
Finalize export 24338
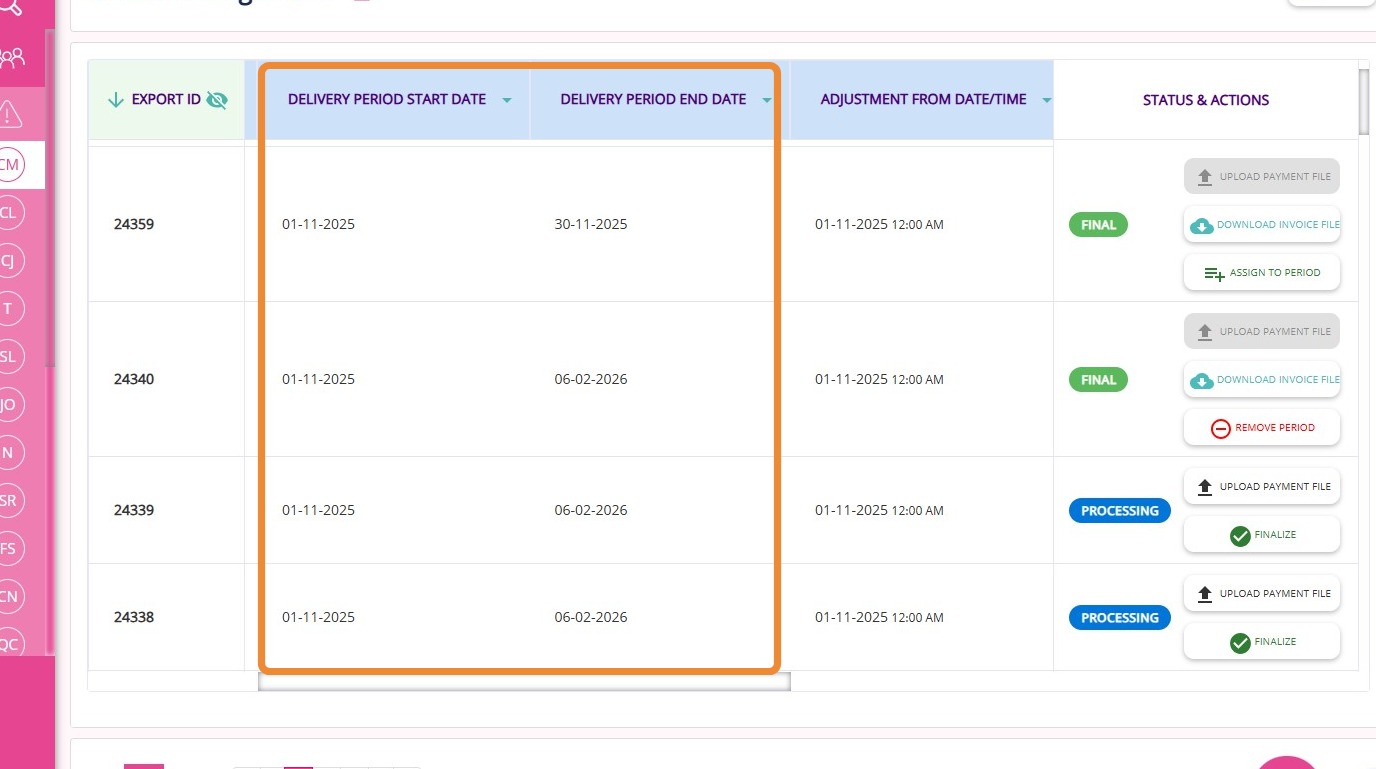pyautogui.click(x=1262, y=642)
